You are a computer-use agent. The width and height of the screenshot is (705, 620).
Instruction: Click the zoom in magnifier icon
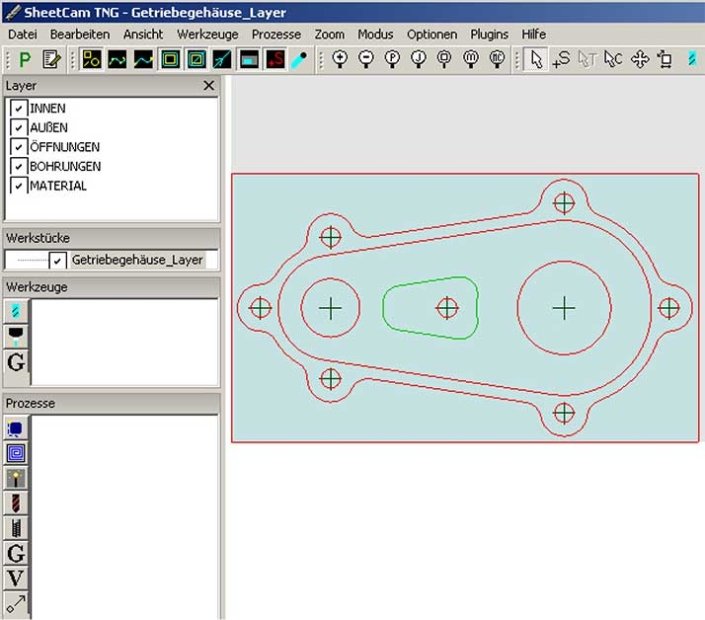341,60
